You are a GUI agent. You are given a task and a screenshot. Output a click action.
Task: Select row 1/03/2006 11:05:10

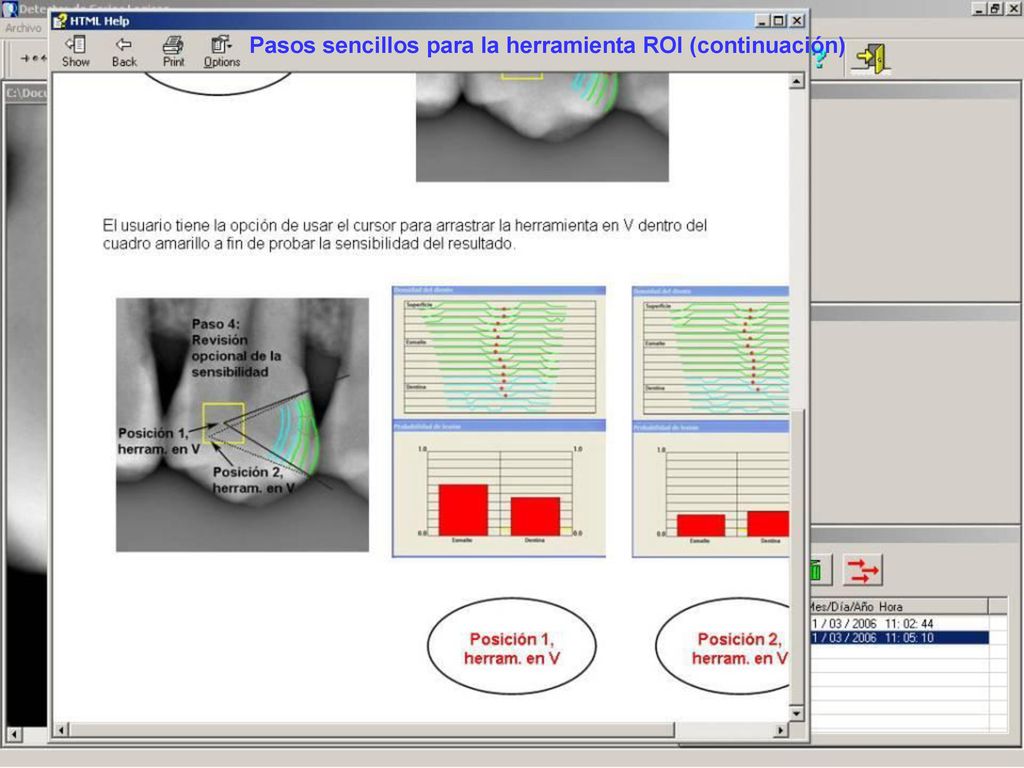pyautogui.click(x=900, y=638)
